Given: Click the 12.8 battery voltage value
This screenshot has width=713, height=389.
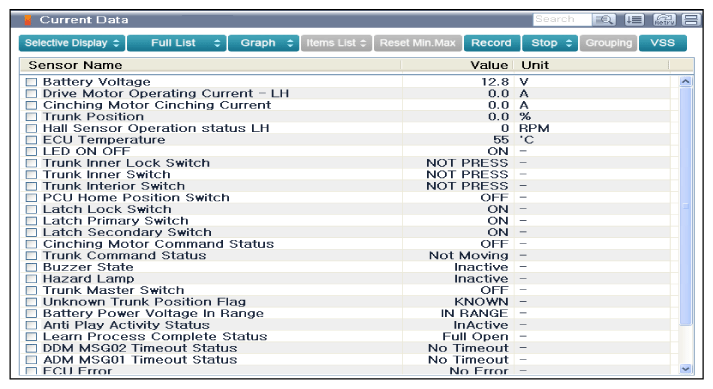Looking at the screenshot, I should (495, 82).
